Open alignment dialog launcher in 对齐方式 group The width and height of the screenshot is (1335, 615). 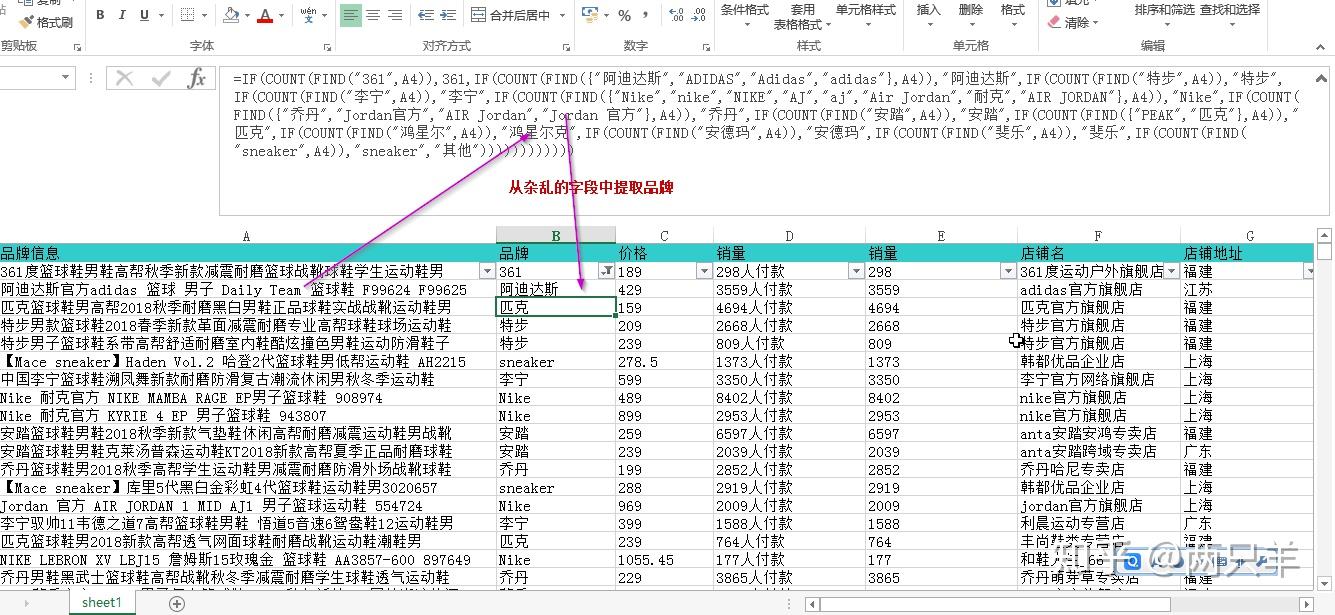coord(566,47)
